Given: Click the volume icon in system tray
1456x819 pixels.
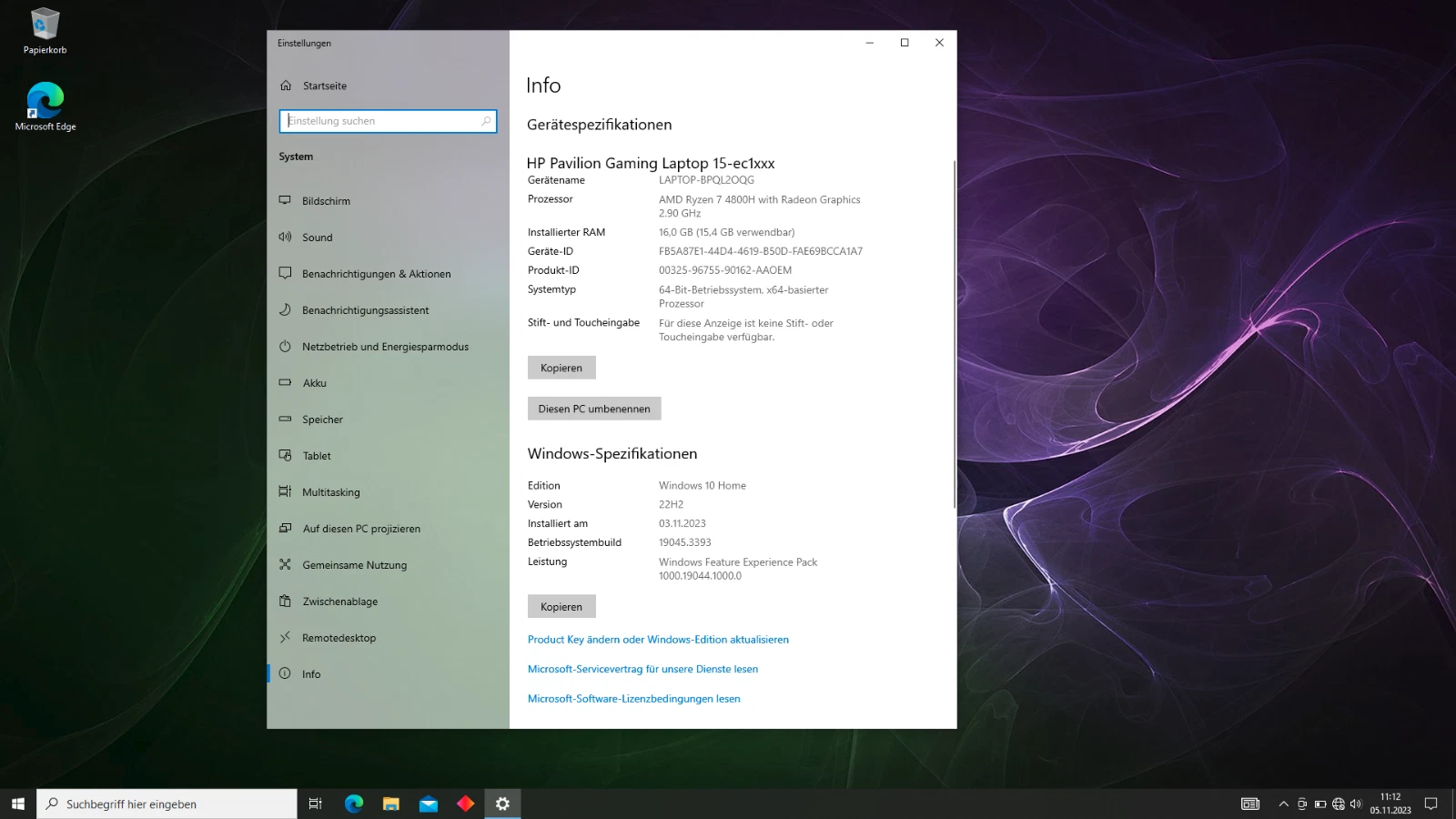Looking at the screenshot, I should (1356, 804).
